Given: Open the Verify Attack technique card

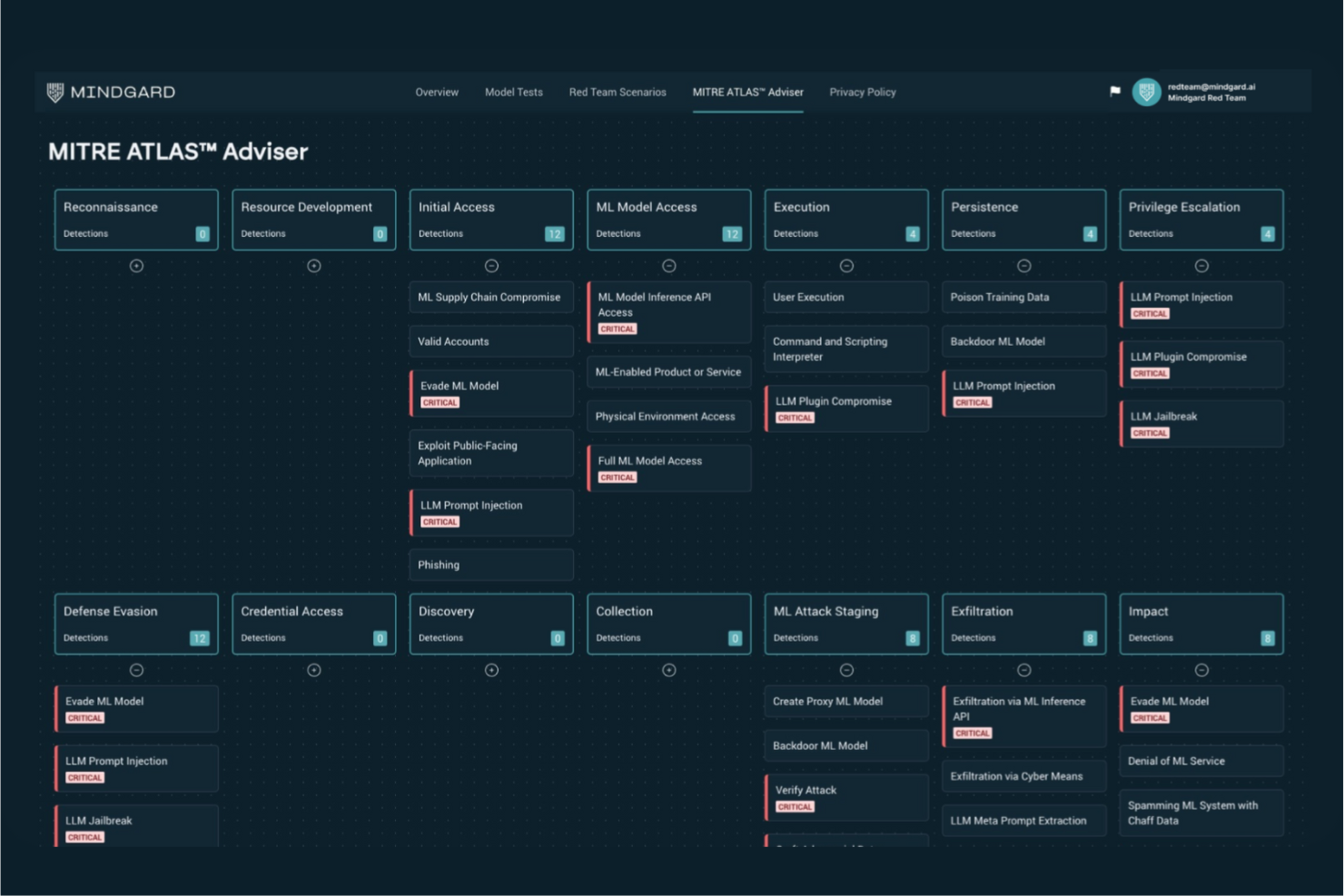Looking at the screenshot, I should click(x=846, y=797).
